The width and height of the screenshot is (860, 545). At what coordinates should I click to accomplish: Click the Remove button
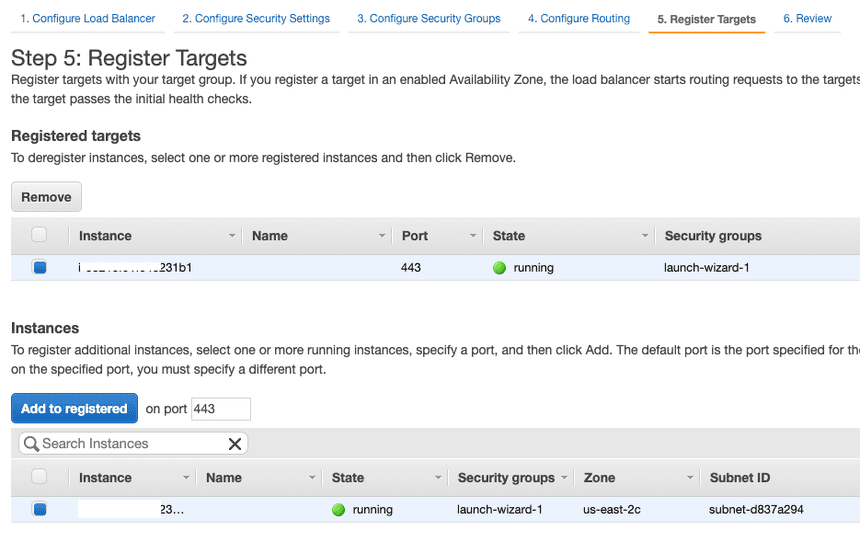coord(46,197)
